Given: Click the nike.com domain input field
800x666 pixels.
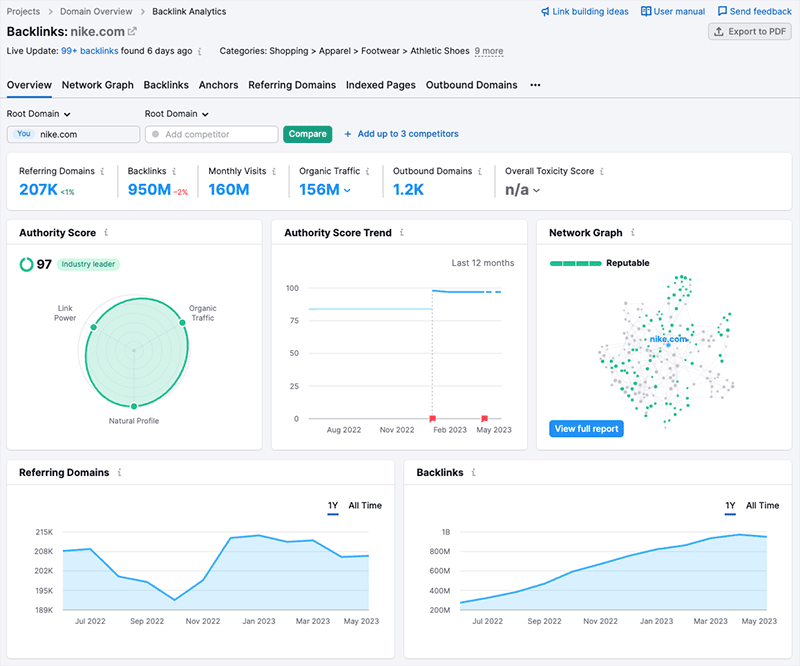Looking at the screenshot, I should pos(73,134).
